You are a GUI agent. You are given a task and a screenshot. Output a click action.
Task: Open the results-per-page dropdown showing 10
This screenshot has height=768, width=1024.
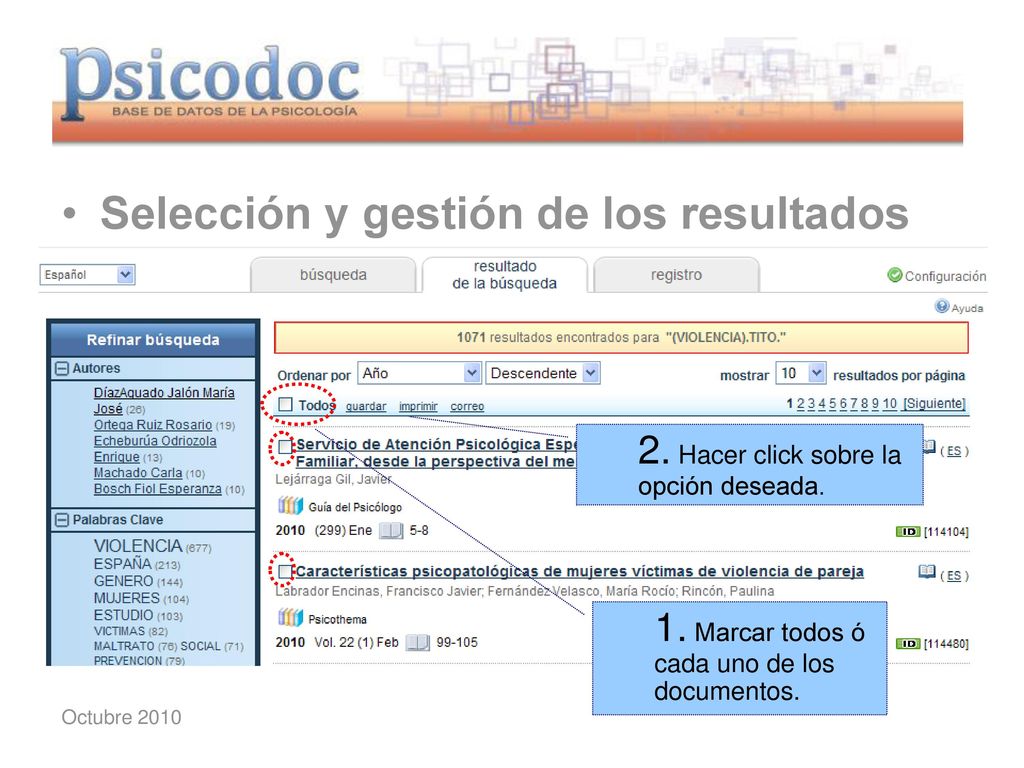pyautogui.click(x=801, y=374)
